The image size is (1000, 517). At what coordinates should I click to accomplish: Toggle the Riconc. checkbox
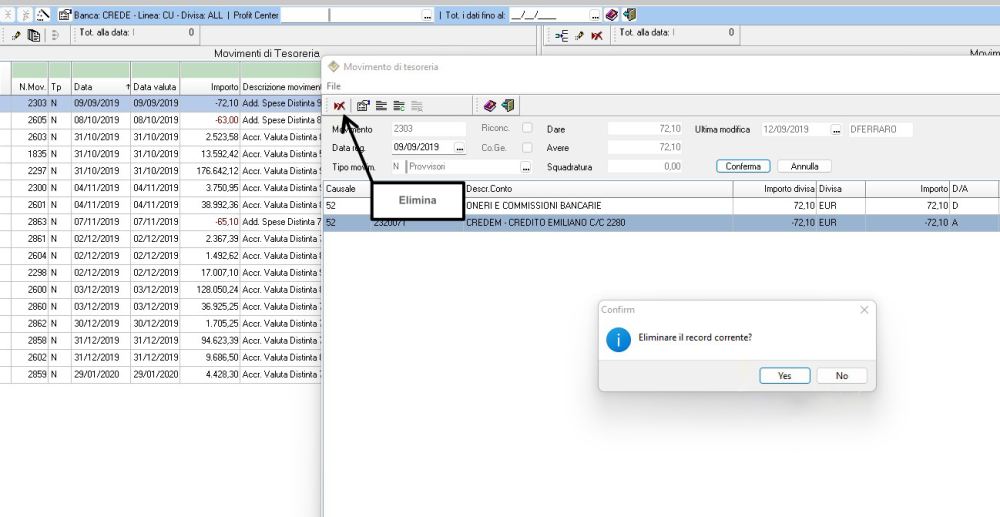pos(527,129)
